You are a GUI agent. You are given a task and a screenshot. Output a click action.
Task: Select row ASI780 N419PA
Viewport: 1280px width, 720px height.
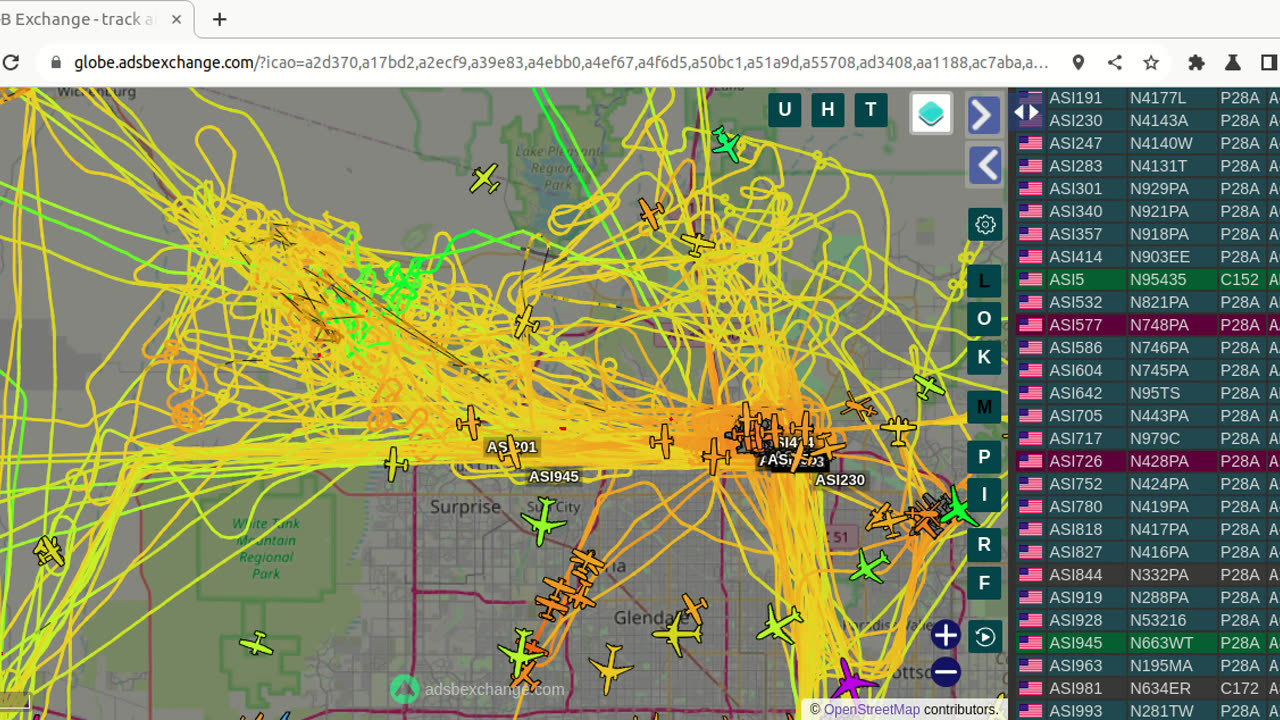click(1148, 507)
